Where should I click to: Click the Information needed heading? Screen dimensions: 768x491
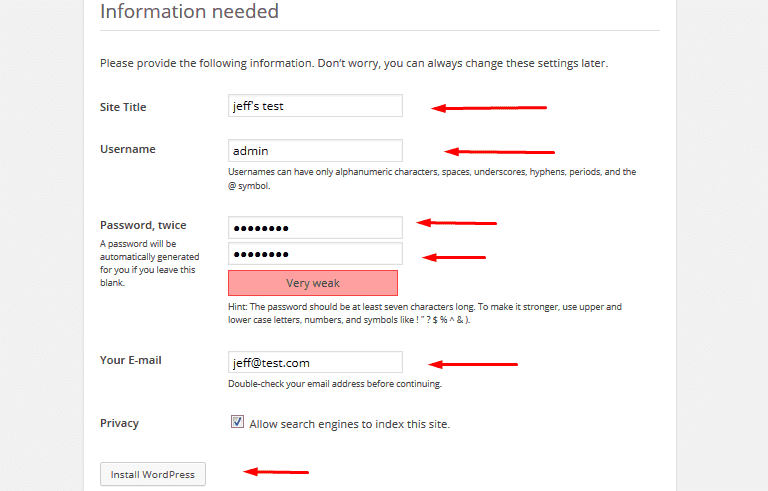pyautogui.click(x=189, y=12)
